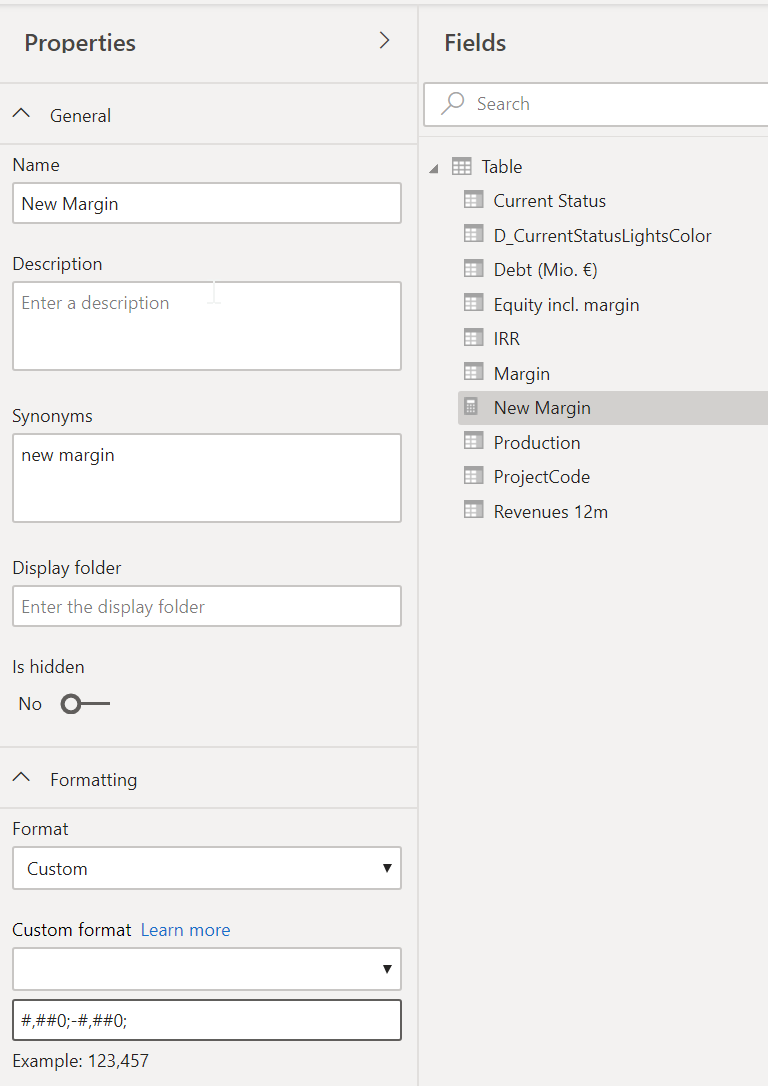The height and width of the screenshot is (1086, 768).
Task: Collapse the Properties pane with the chevron
Action: coord(384,41)
